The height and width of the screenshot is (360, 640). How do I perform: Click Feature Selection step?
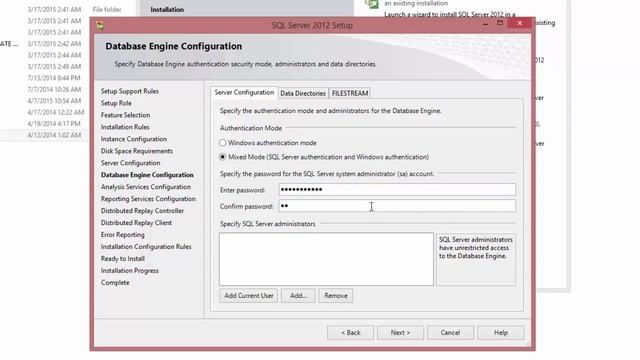click(x=125, y=115)
